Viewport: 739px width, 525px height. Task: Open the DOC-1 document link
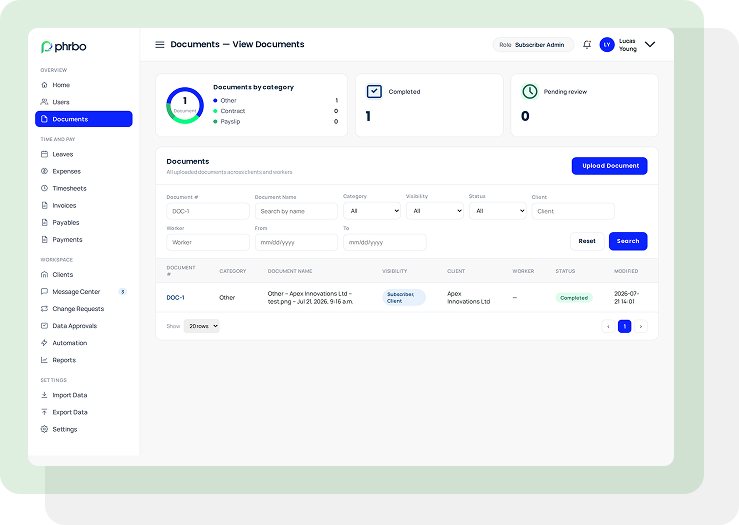175,297
